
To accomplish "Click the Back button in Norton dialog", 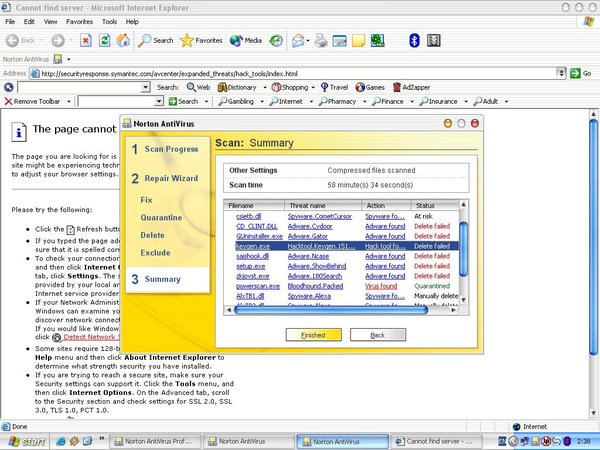I will point(378,335).
